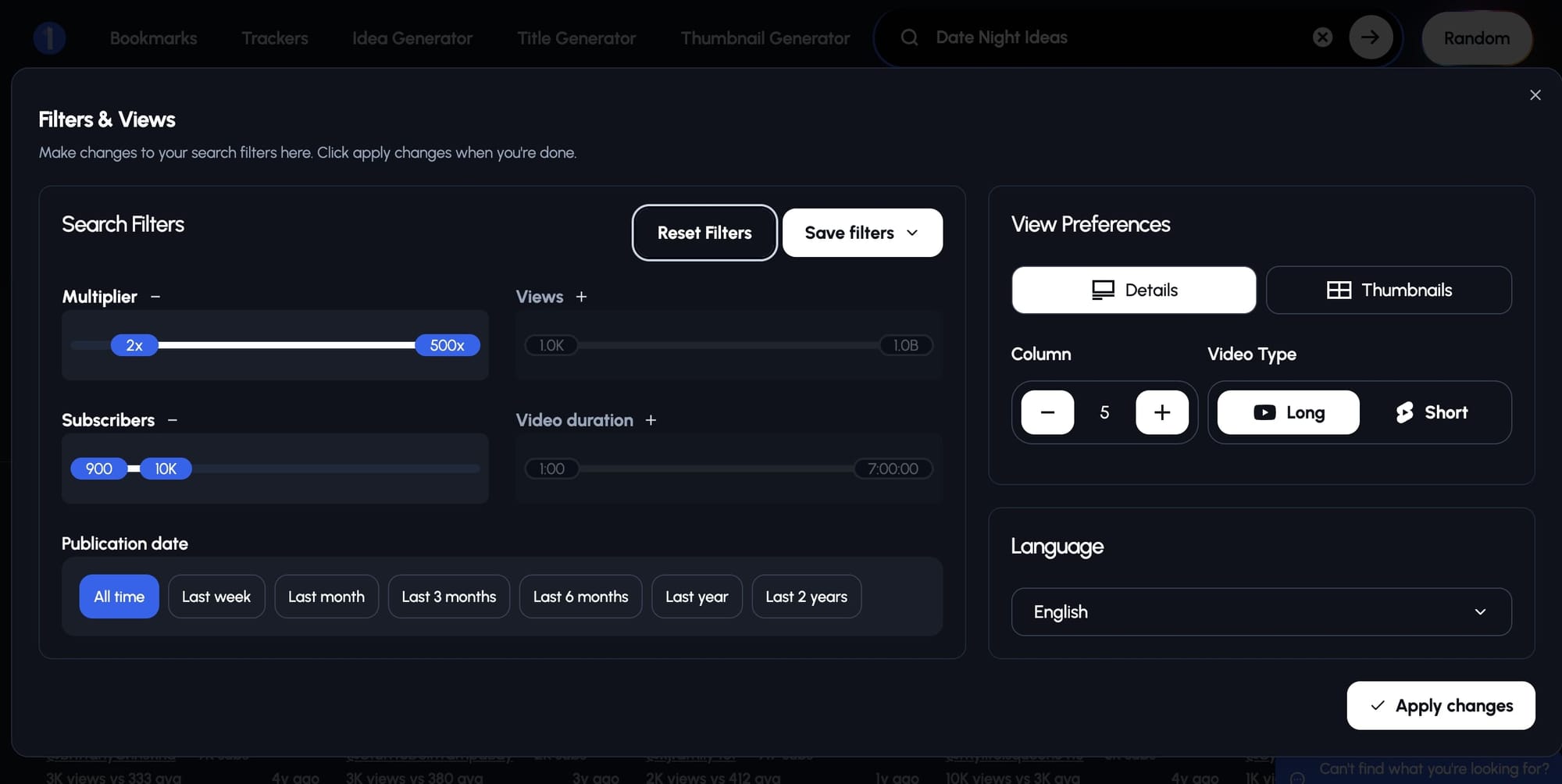This screenshot has width=1562, height=784.
Task: Click the Reset Filters button
Action: click(704, 233)
